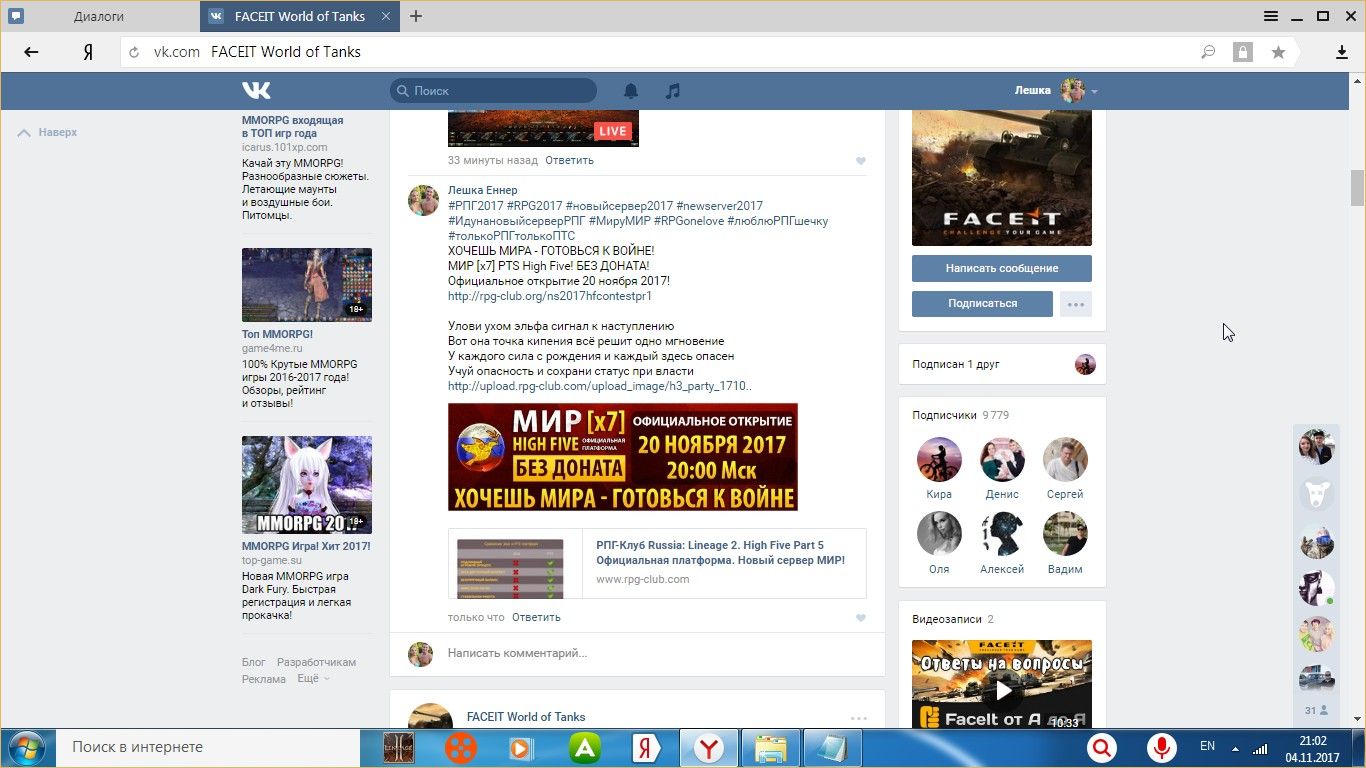The height and width of the screenshot is (768, 1366).
Task: Click the vertical page scrollbar thumb
Action: [x=1357, y=186]
